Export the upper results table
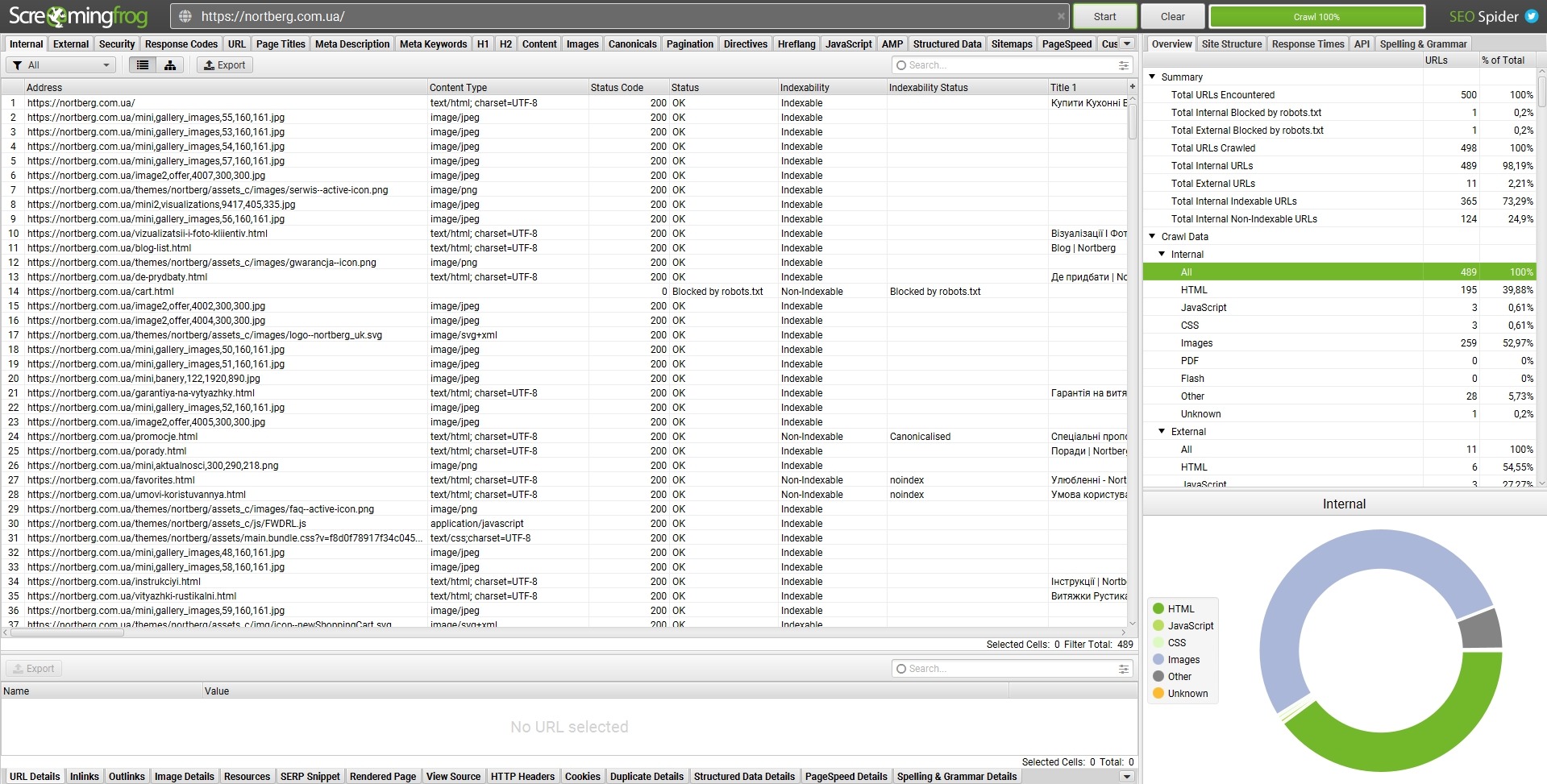Viewport: 1547px width, 784px height. pyautogui.click(x=225, y=65)
